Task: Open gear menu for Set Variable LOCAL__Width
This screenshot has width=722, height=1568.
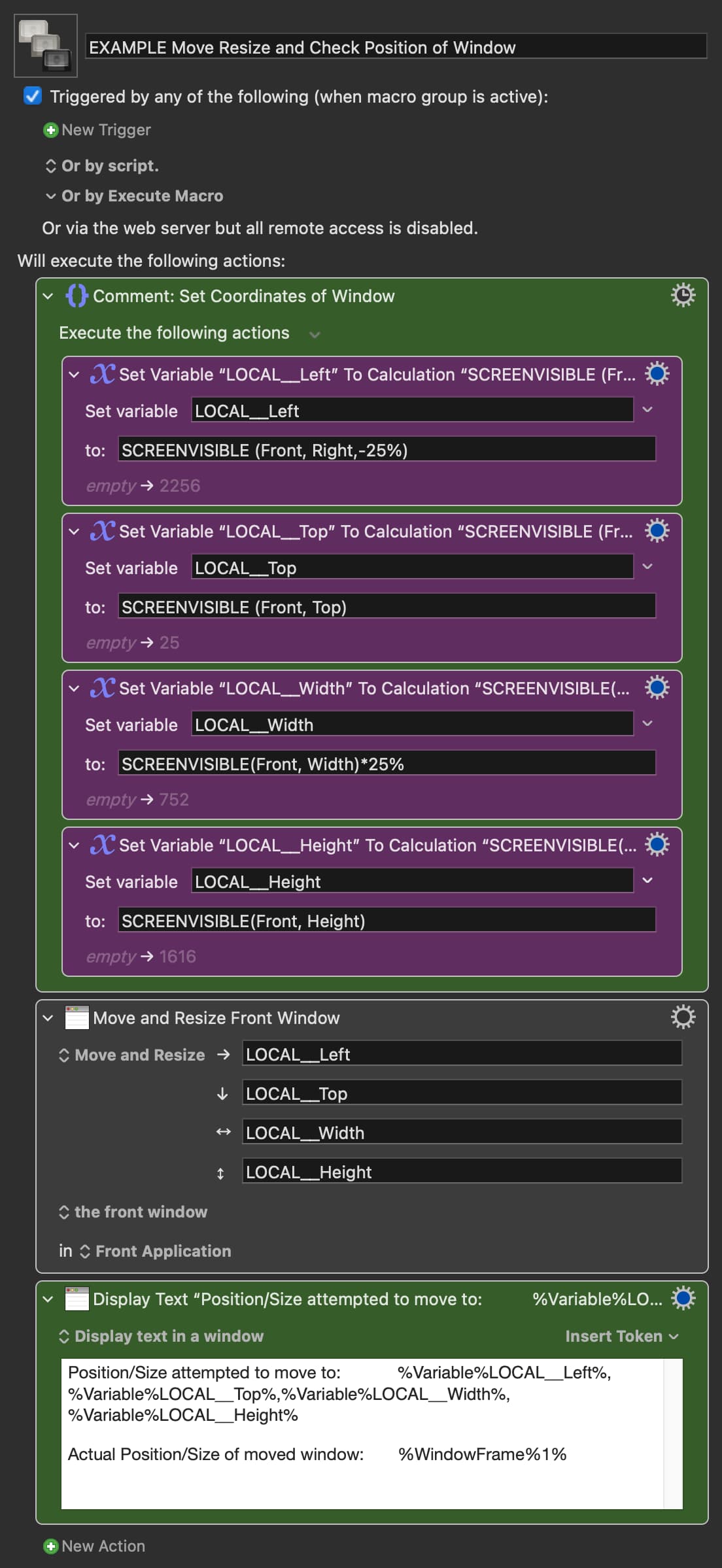Action: coord(657,688)
